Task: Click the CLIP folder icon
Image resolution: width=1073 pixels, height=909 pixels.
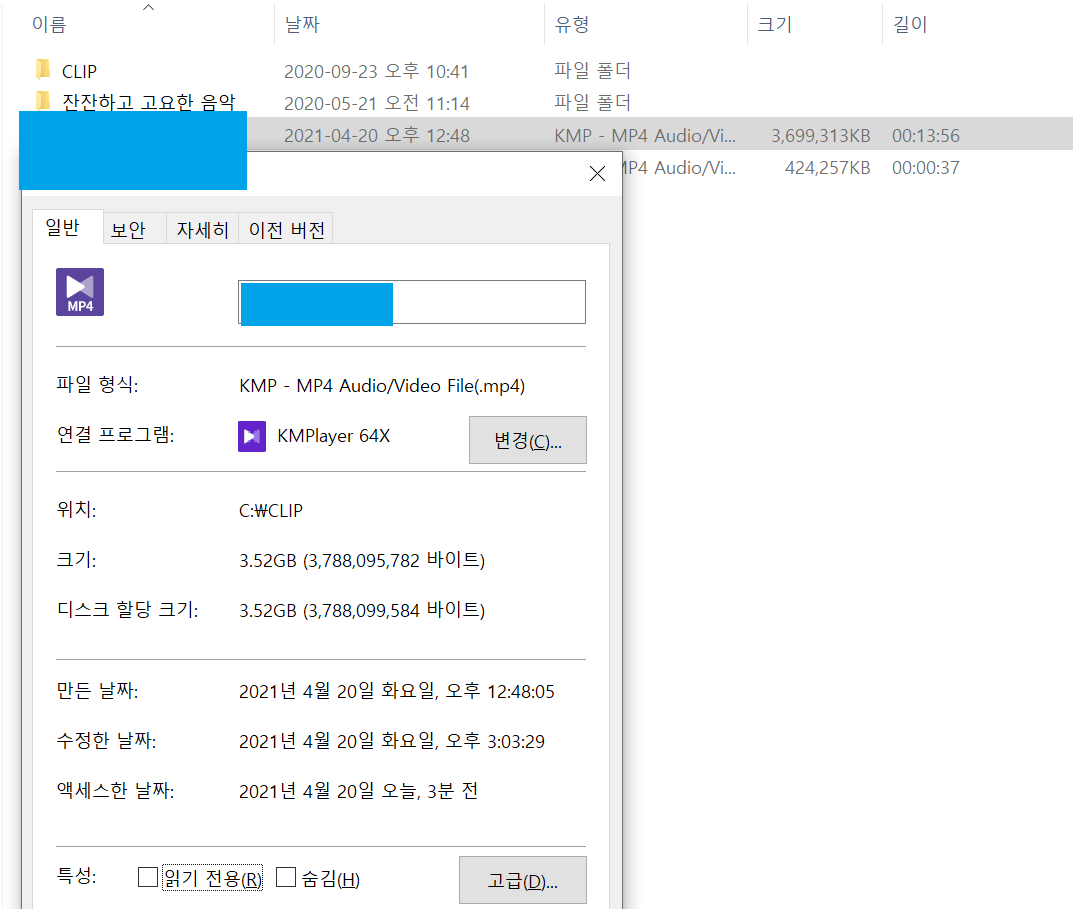Action: pos(42,70)
